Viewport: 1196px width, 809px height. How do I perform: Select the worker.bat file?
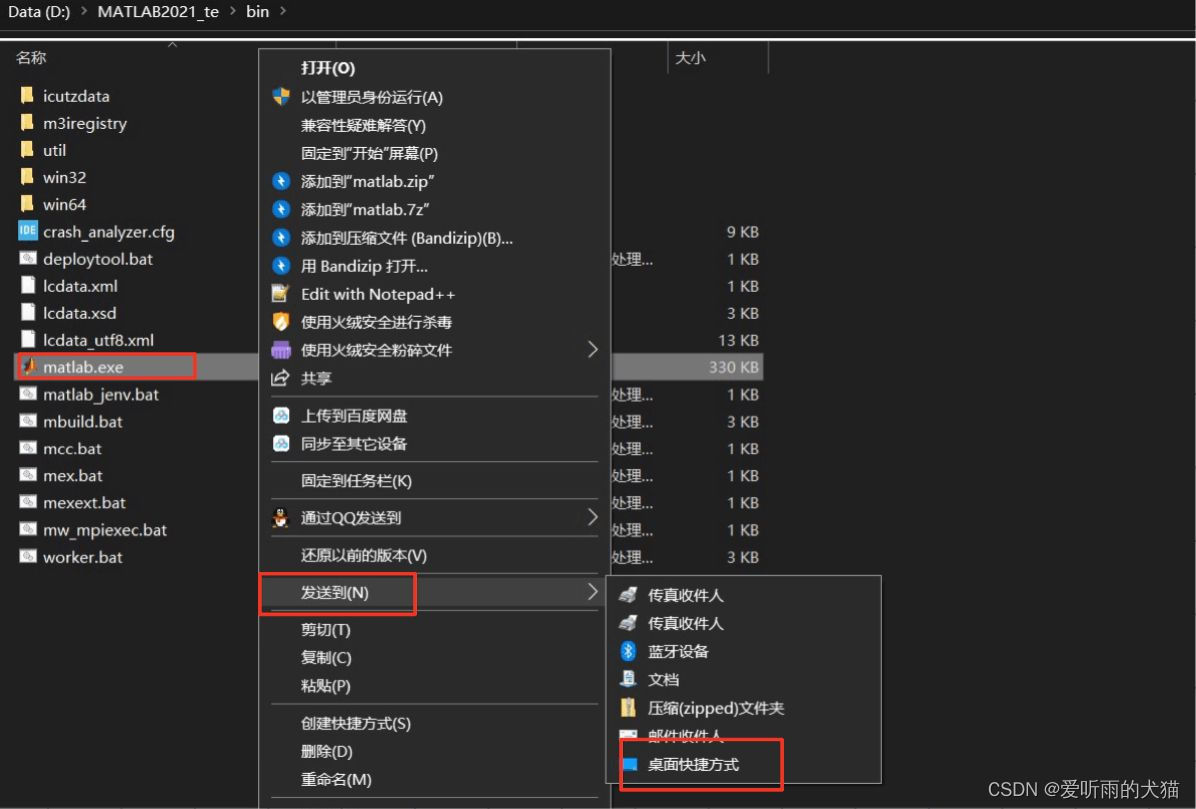click(x=82, y=557)
